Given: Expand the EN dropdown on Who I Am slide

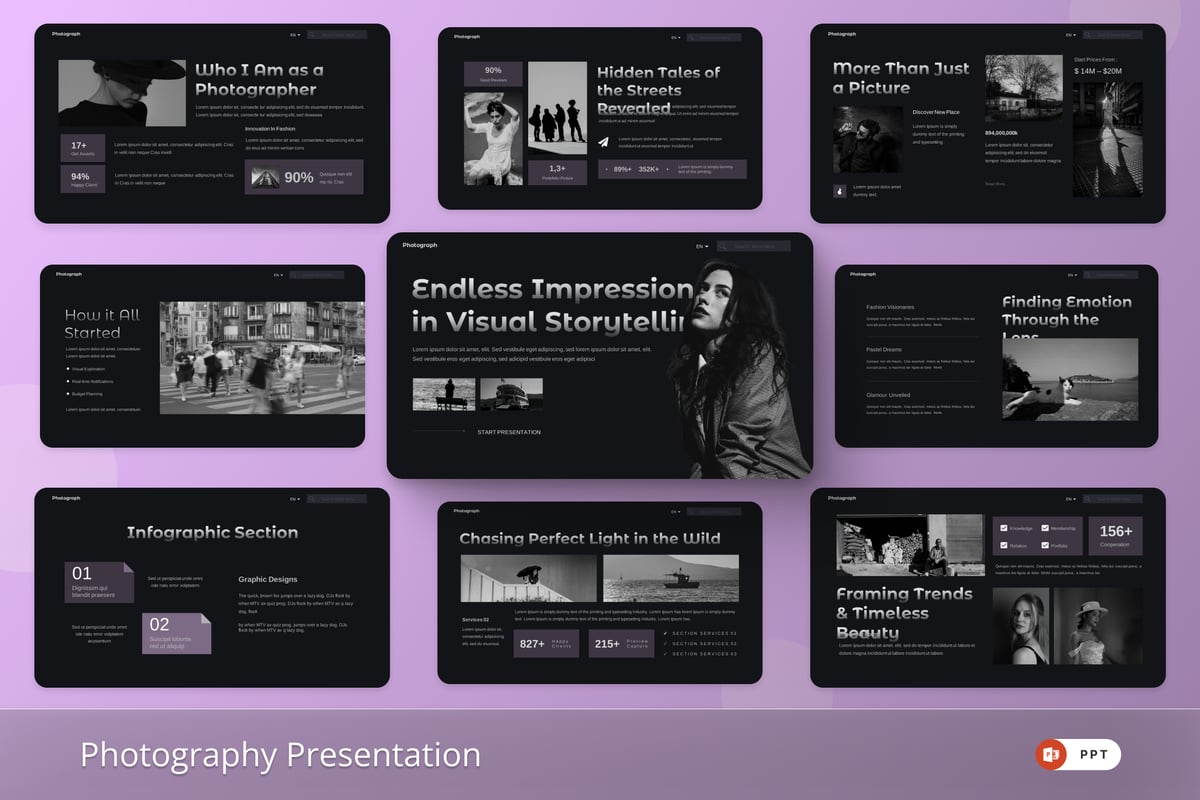Looking at the screenshot, I should tap(295, 35).
